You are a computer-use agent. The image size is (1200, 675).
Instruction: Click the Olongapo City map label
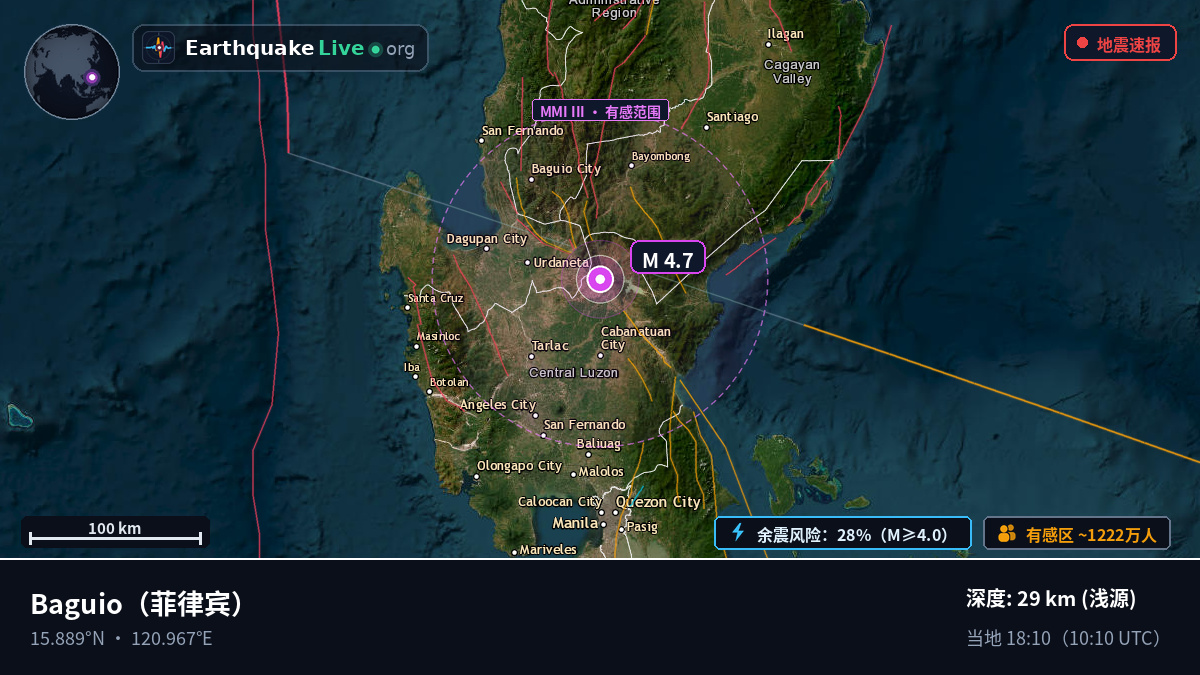coord(519,466)
